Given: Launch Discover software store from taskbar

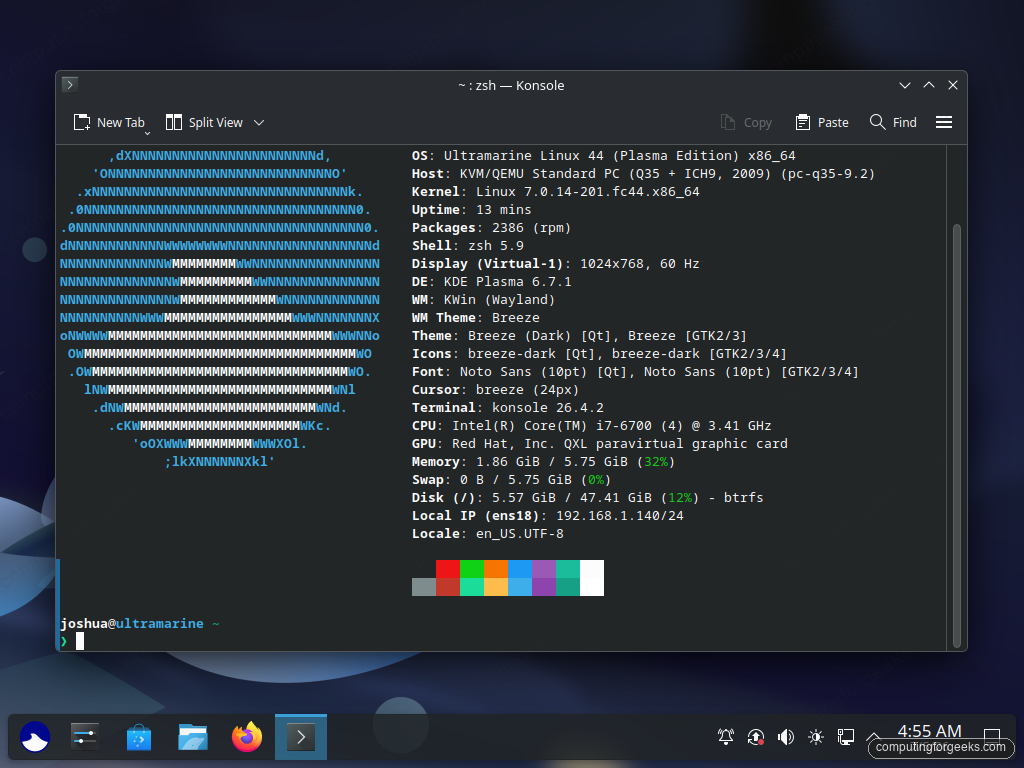Looking at the screenshot, I should pos(138,738).
